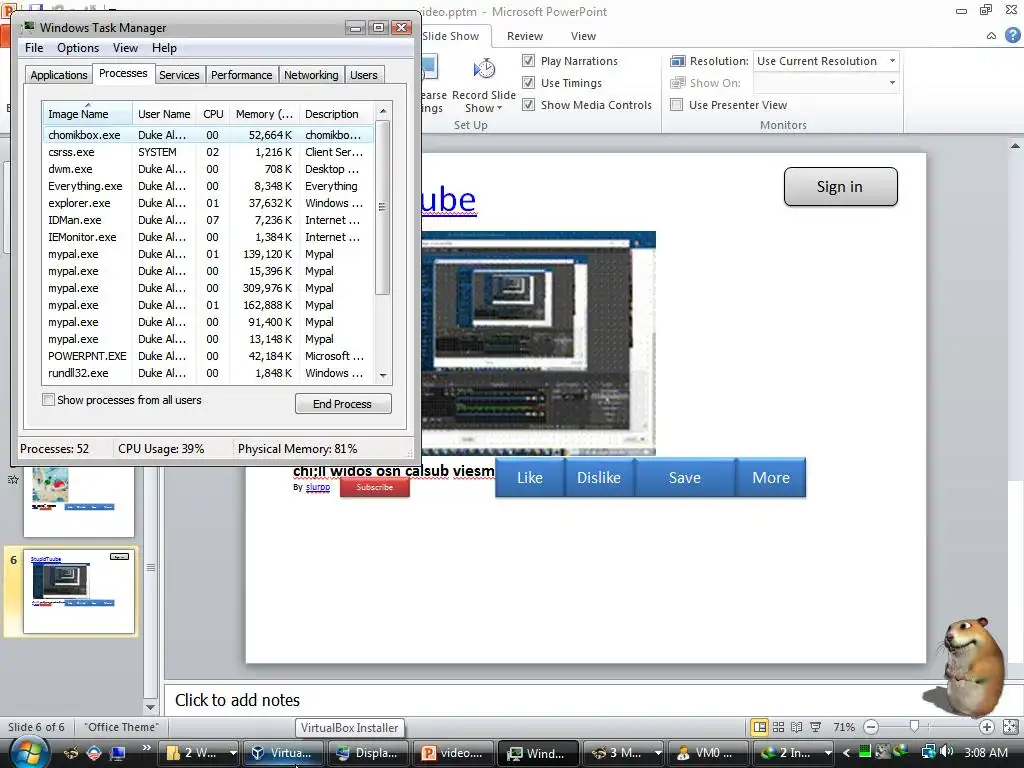Toggle Play Narrations checkbox

[528, 61]
